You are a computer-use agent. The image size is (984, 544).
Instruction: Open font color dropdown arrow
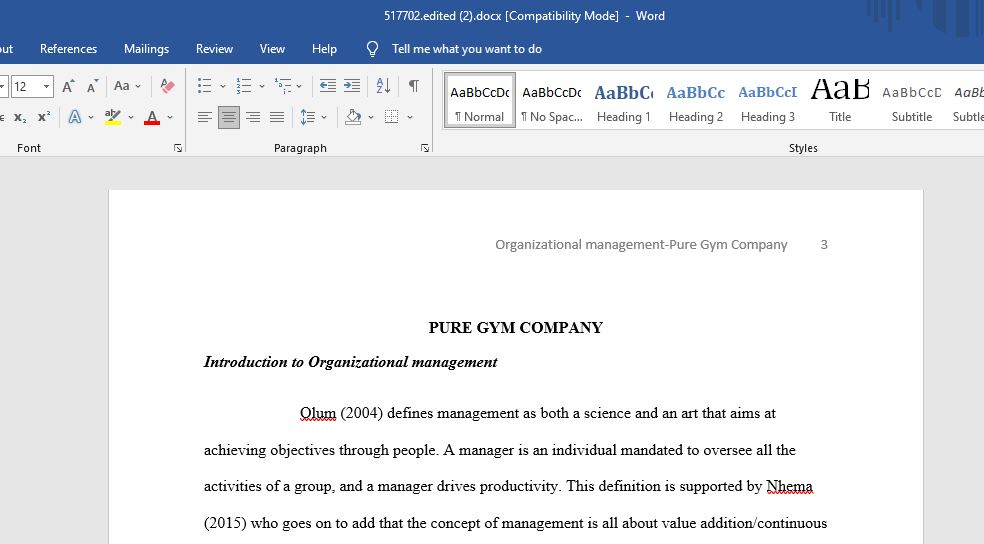click(x=170, y=117)
